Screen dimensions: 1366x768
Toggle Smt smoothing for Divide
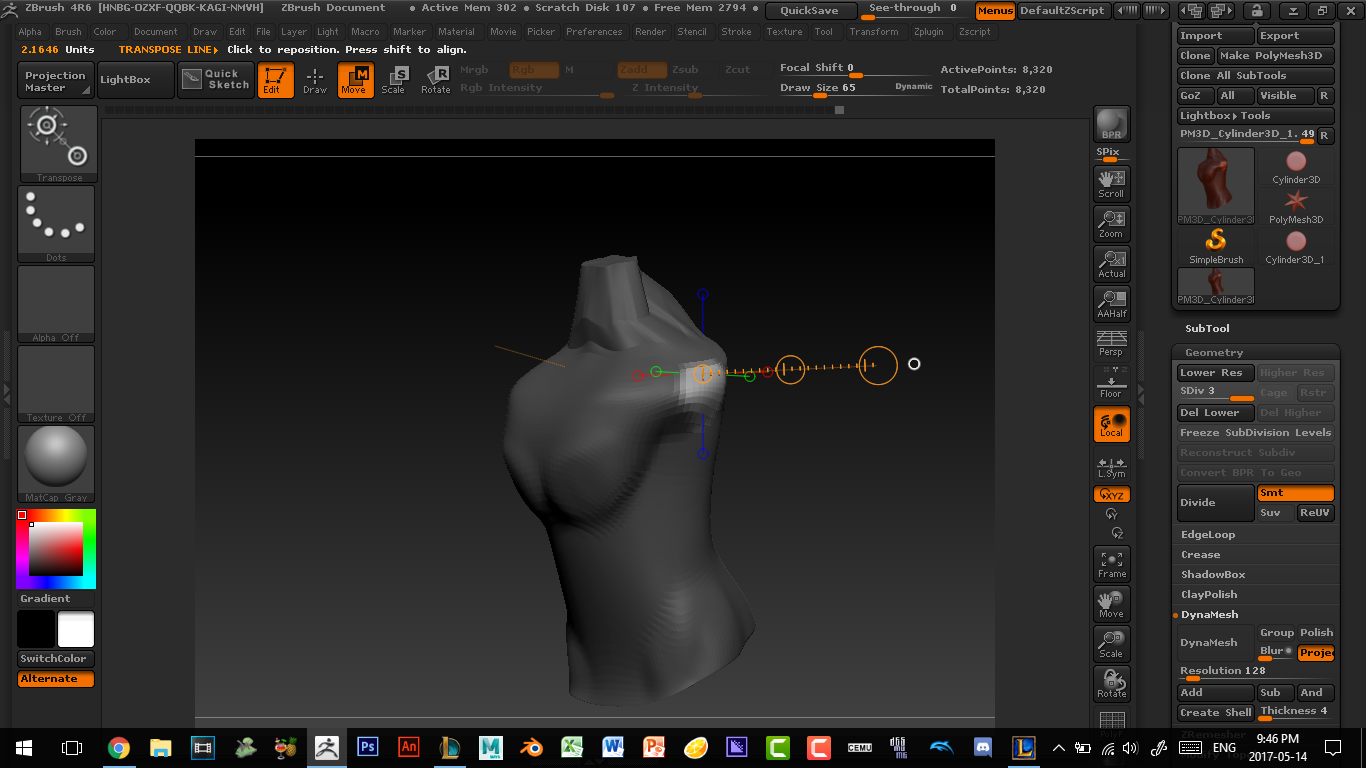(1295, 493)
